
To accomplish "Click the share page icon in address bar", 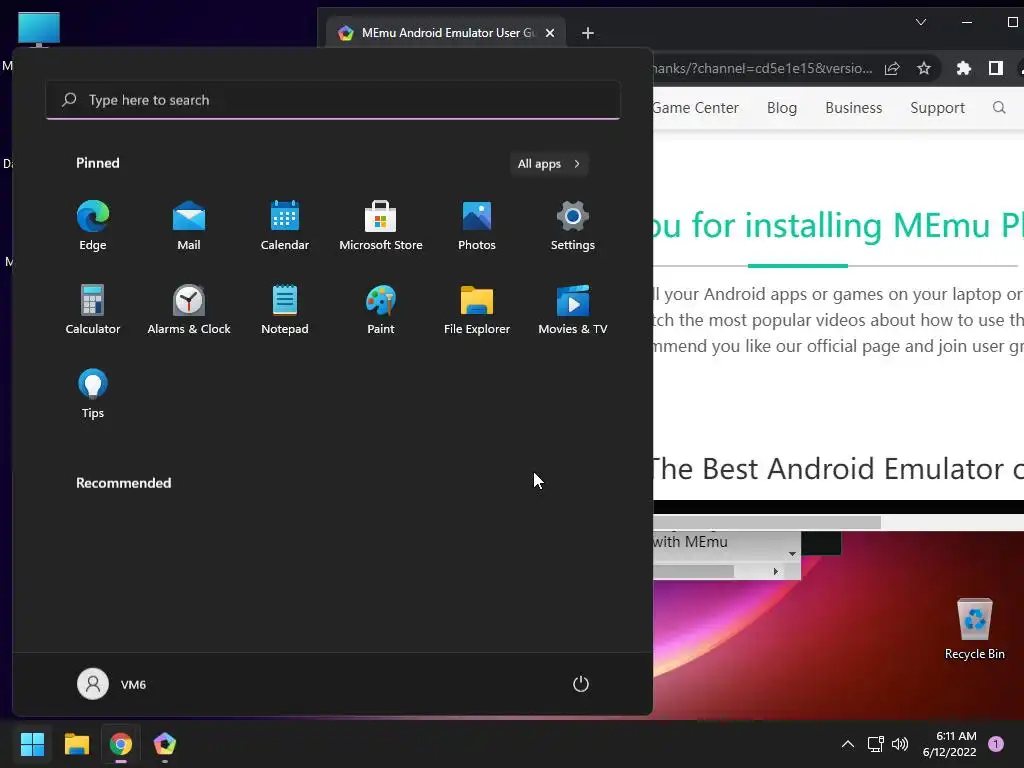I will [x=892, y=69].
